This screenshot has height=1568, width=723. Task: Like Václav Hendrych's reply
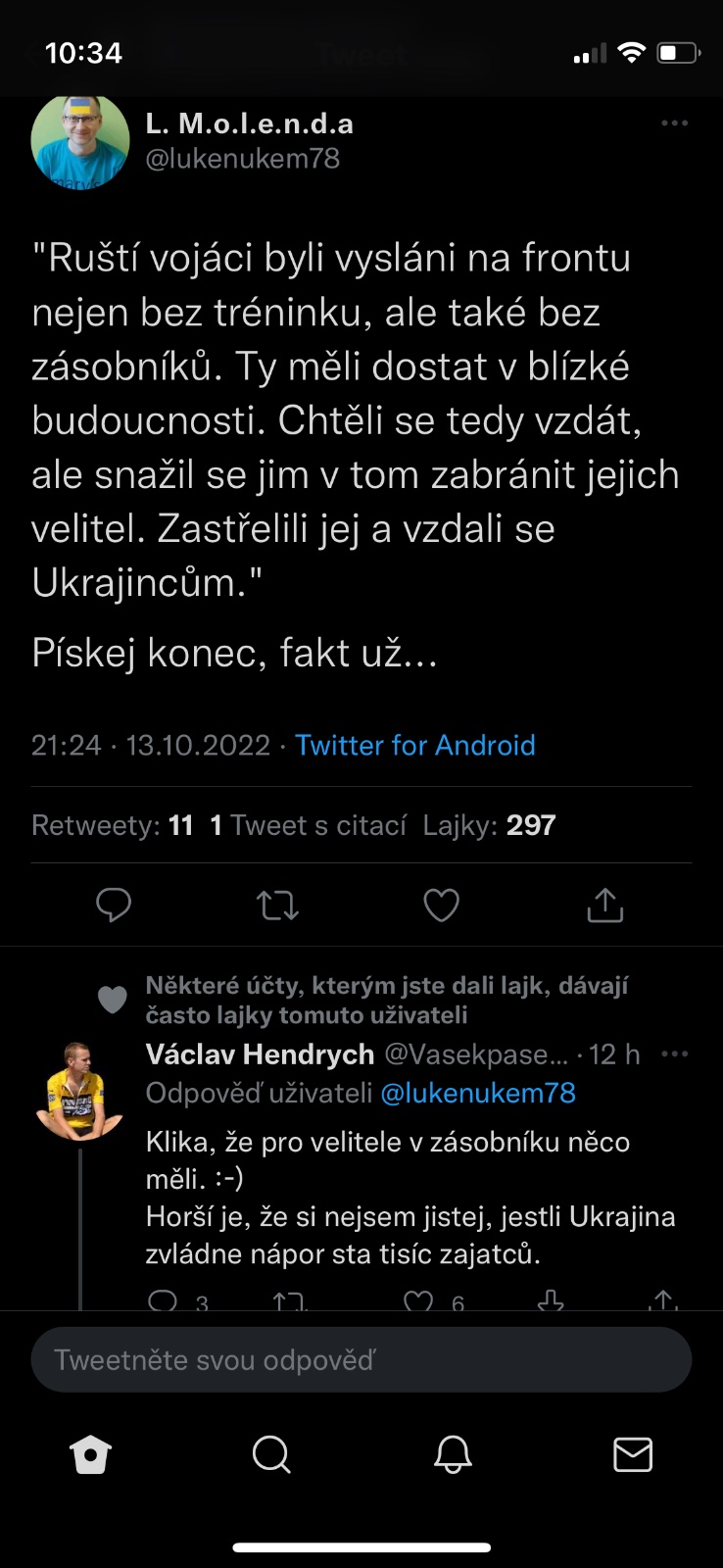click(x=419, y=1301)
